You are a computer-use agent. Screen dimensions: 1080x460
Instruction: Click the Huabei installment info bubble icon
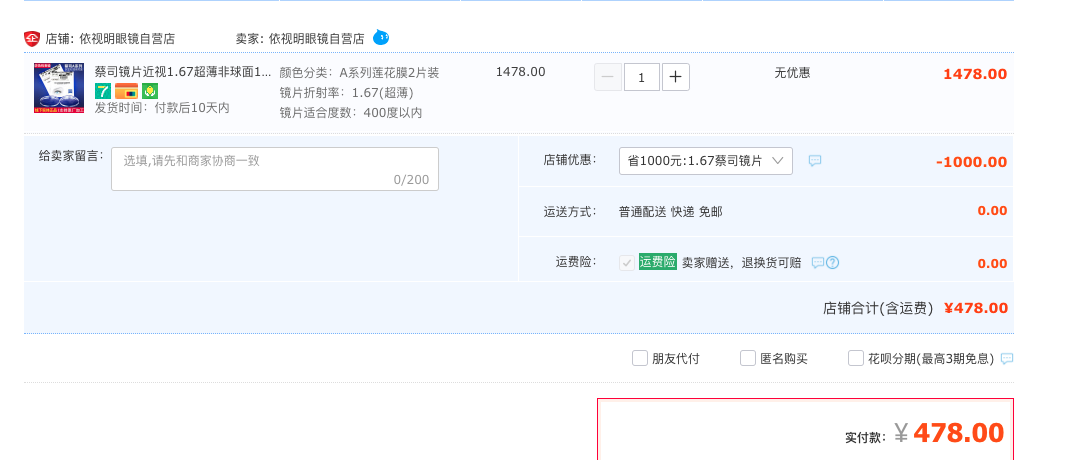1006,359
